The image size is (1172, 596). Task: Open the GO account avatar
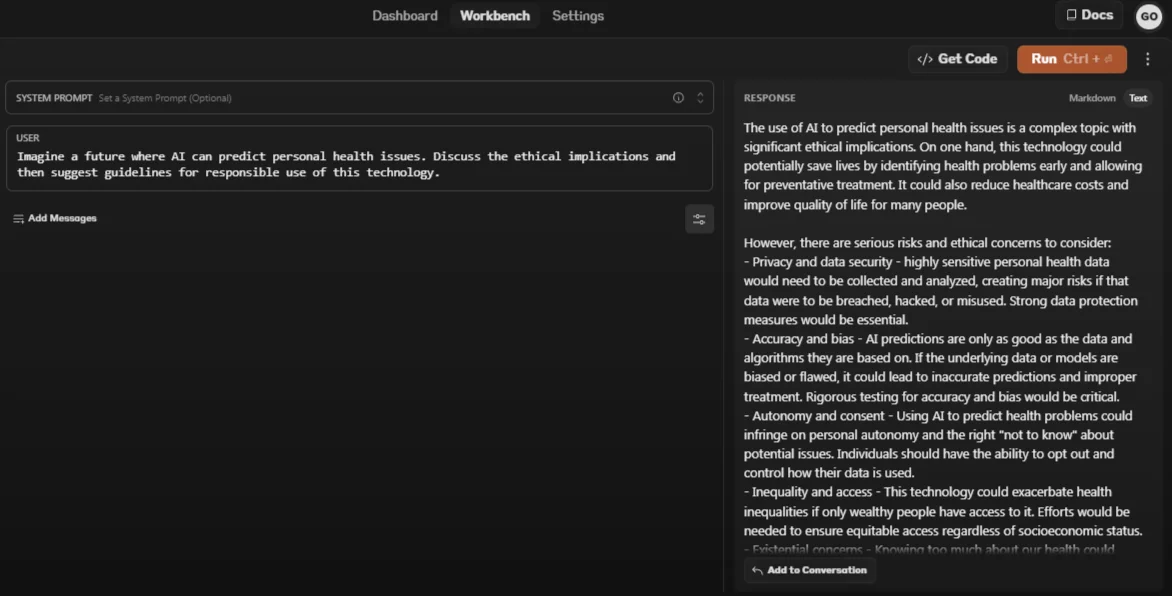pos(1148,16)
